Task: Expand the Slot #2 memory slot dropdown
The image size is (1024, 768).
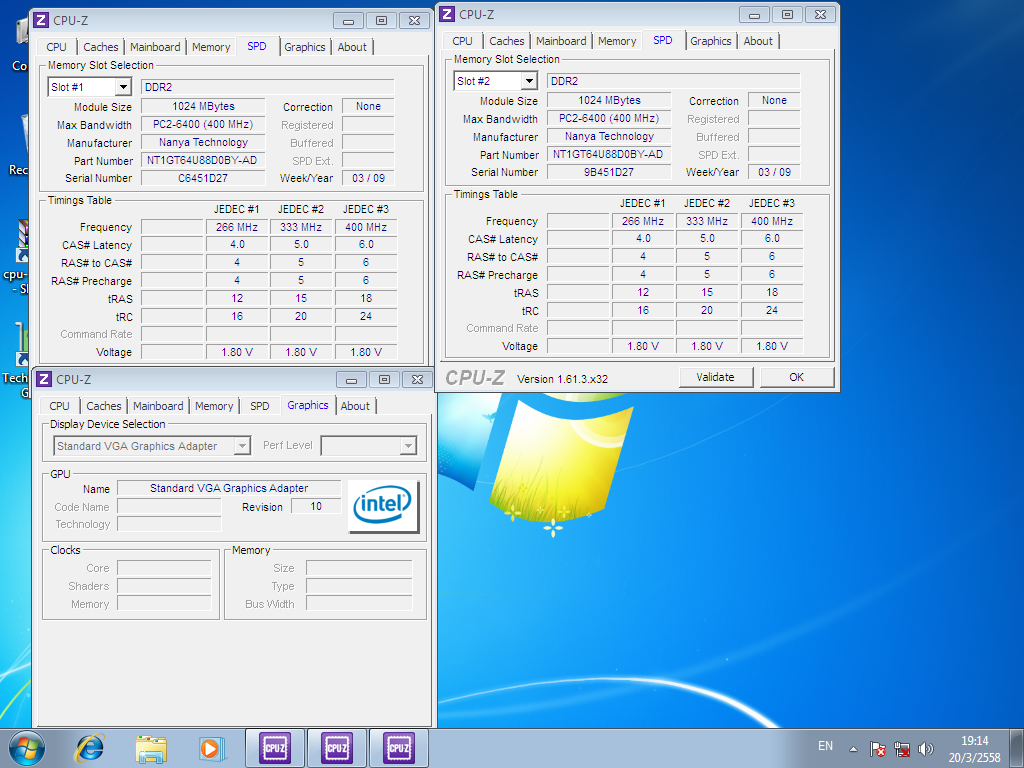Action: pyautogui.click(x=529, y=81)
